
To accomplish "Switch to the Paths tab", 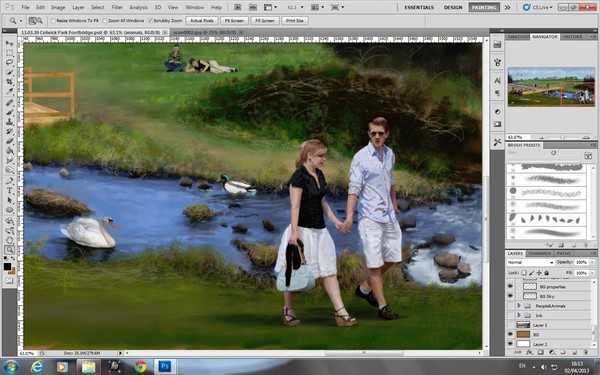I will point(563,253).
